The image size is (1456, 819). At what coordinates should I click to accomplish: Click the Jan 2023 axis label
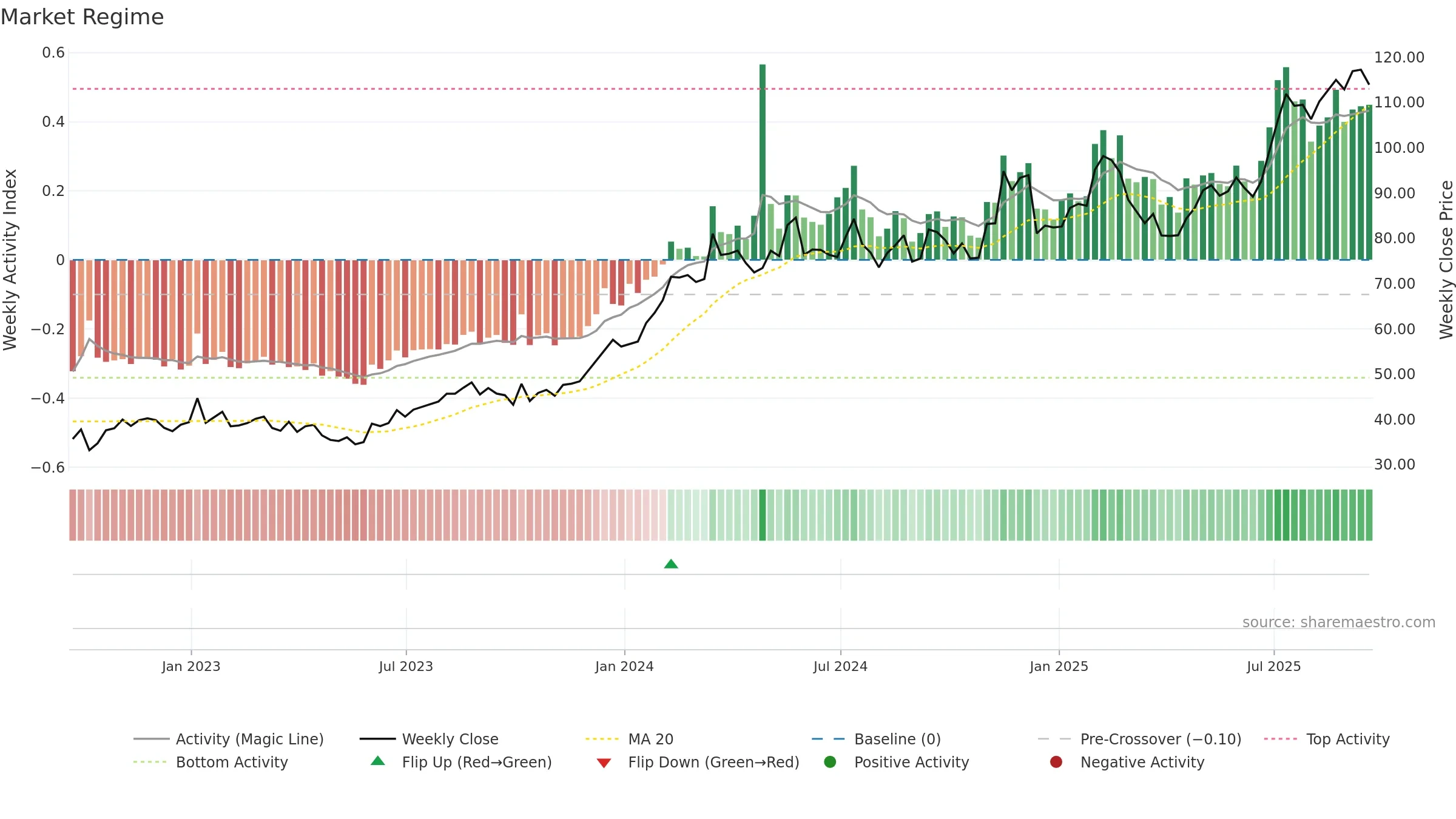pos(191,667)
